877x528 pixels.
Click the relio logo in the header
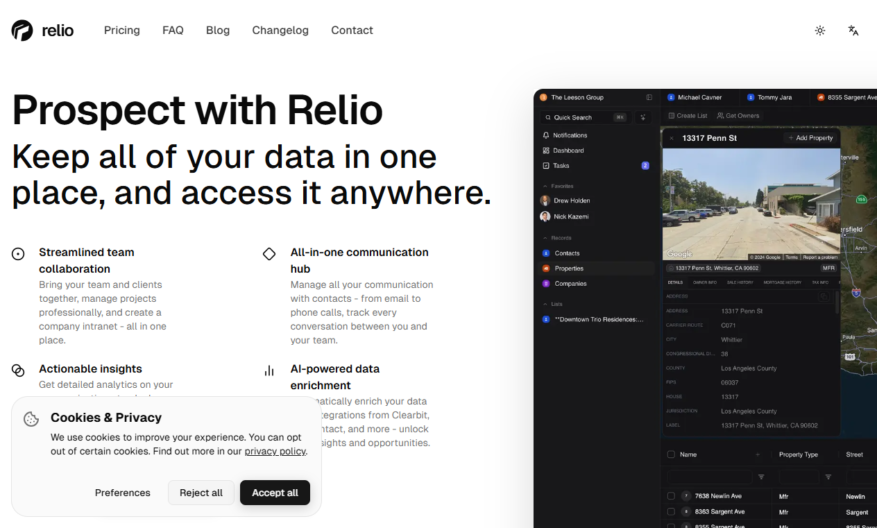(x=43, y=30)
